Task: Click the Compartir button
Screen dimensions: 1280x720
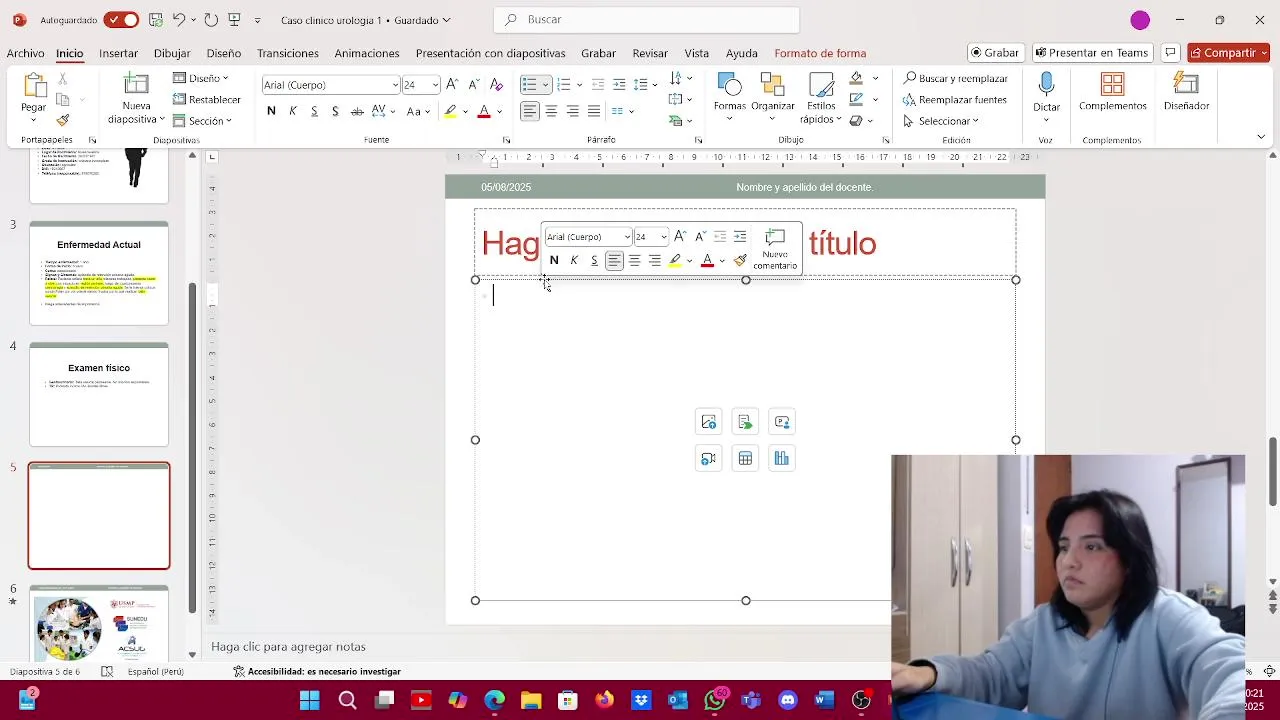Action: (1228, 53)
